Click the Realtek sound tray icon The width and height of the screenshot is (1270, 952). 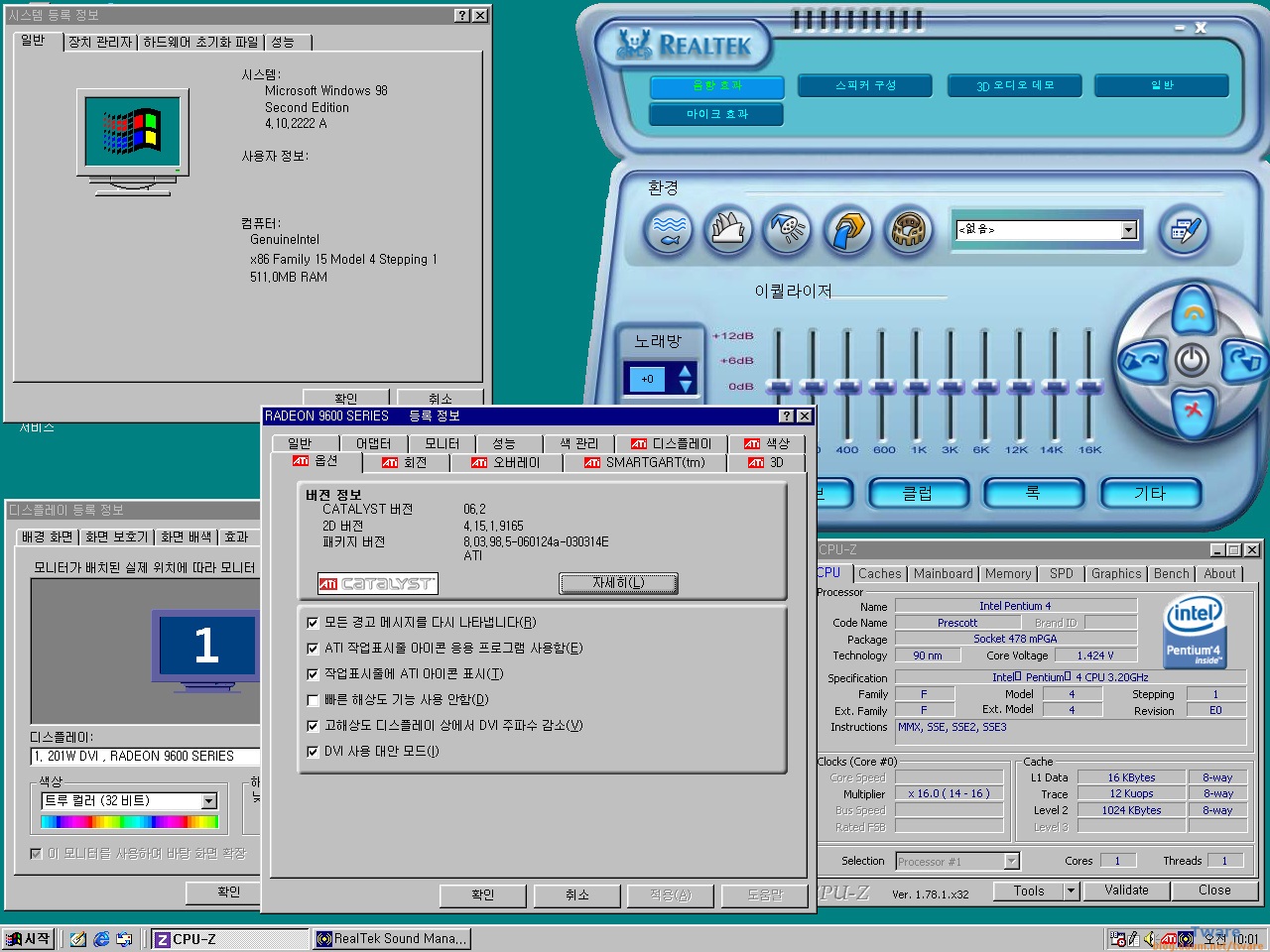pos(1186,938)
